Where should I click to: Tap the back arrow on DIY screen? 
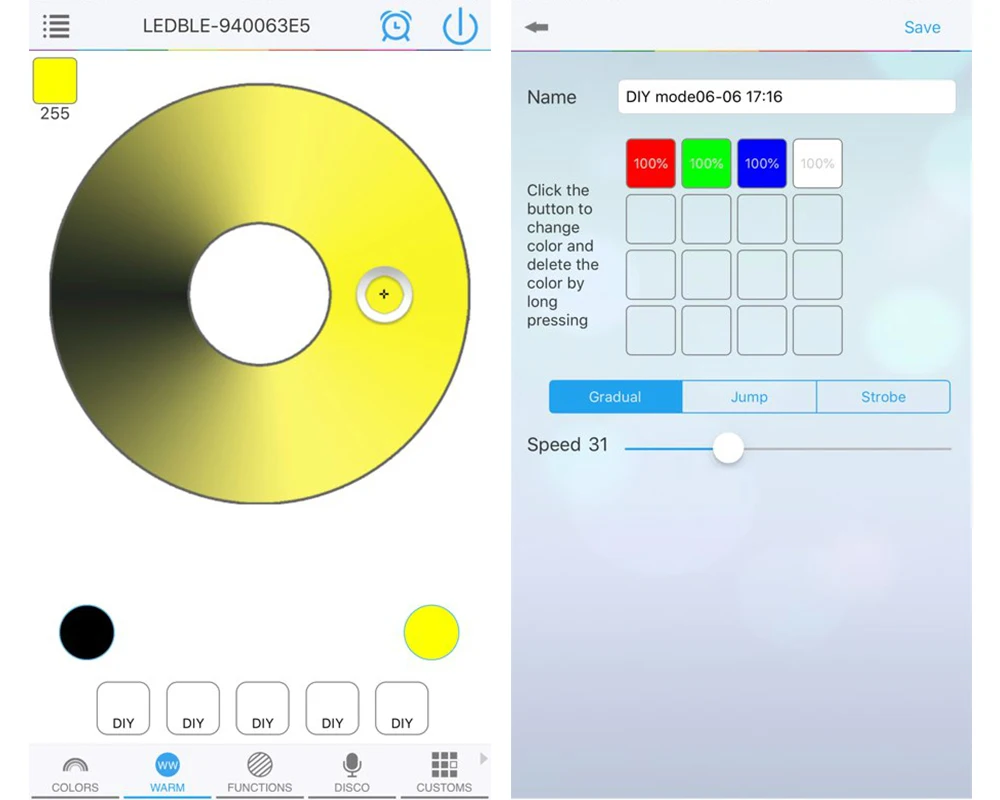[x=536, y=27]
